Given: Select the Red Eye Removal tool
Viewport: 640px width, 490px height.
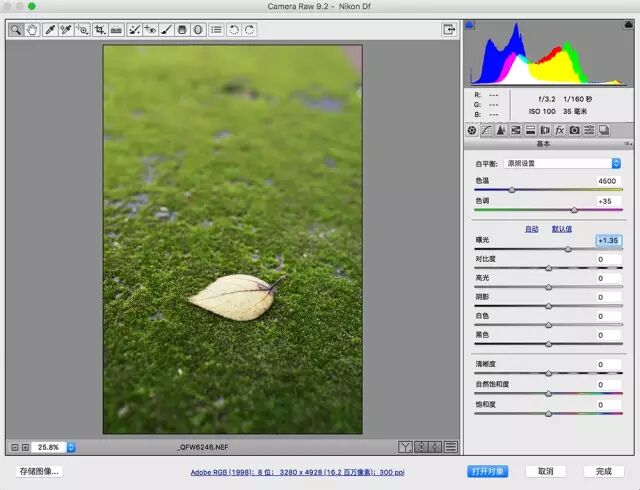Looking at the screenshot, I should click(x=150, y=30).
